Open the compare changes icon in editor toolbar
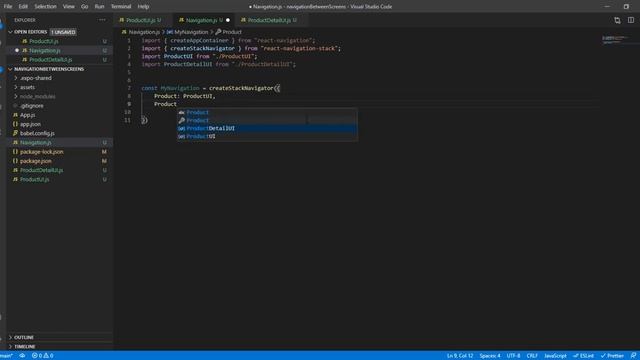The image size is (640, 360). click(617, 20)
